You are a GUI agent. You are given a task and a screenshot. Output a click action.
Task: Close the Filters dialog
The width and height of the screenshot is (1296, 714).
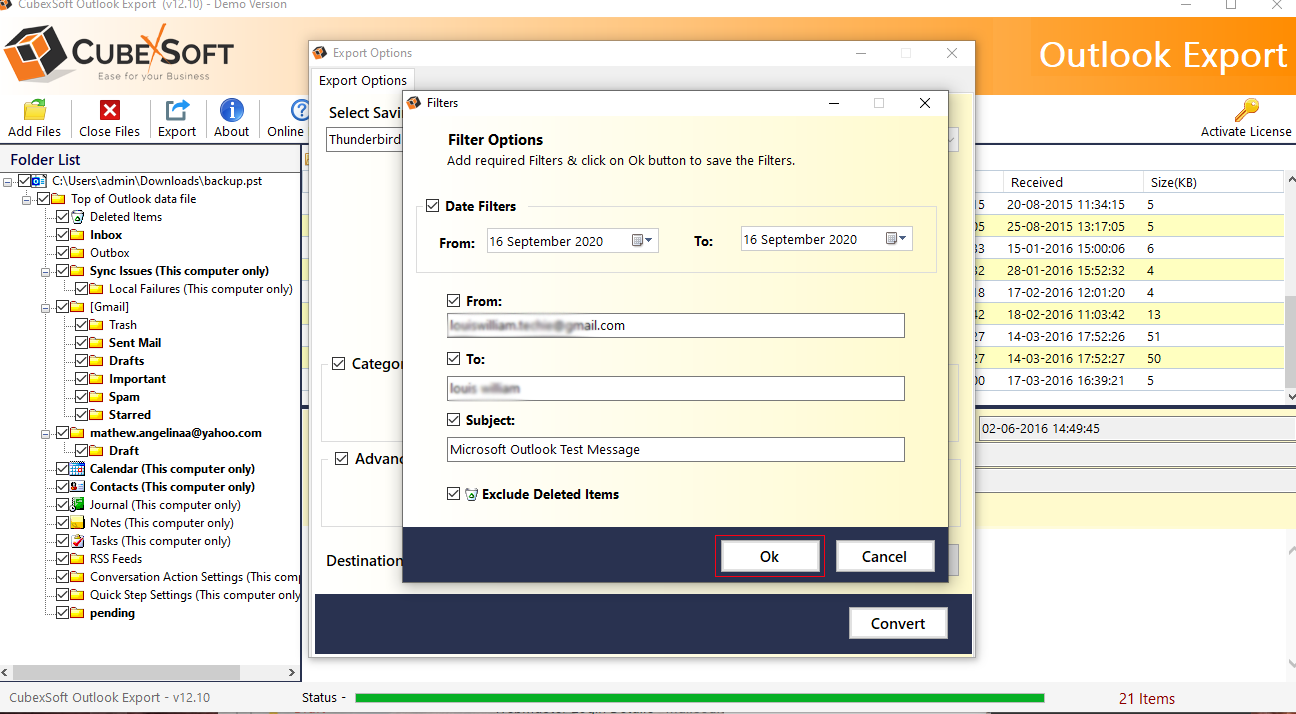925,103
